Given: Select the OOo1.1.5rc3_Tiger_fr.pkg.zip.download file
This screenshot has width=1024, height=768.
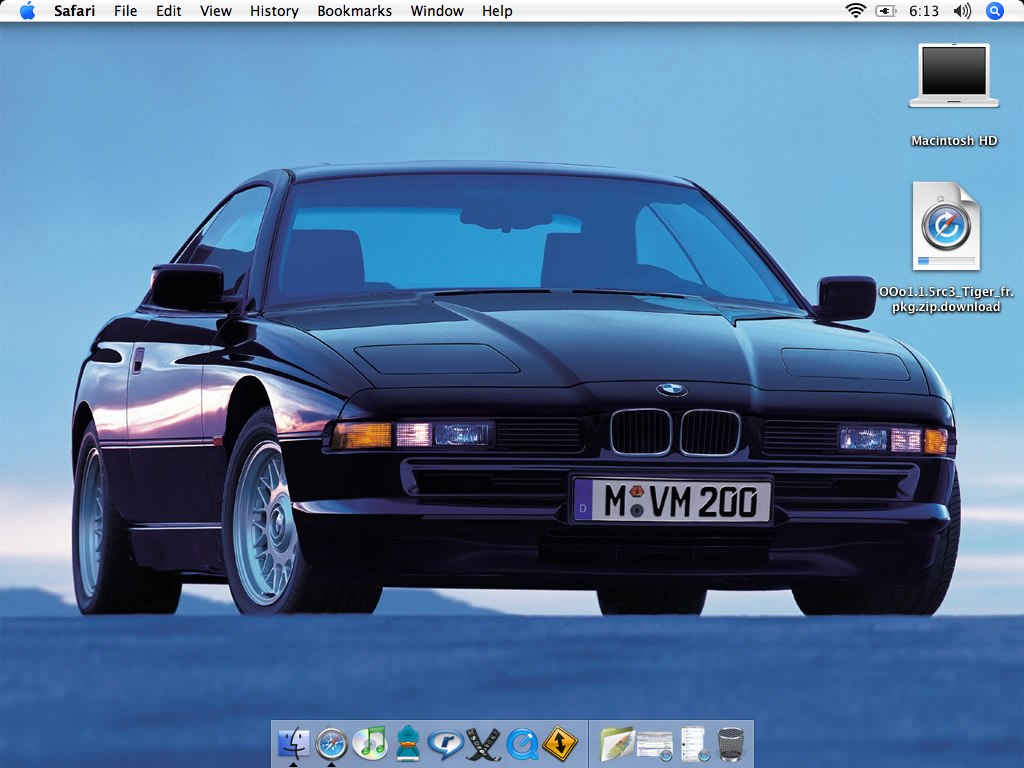Looking at the screenshot, I should [945, 228].
